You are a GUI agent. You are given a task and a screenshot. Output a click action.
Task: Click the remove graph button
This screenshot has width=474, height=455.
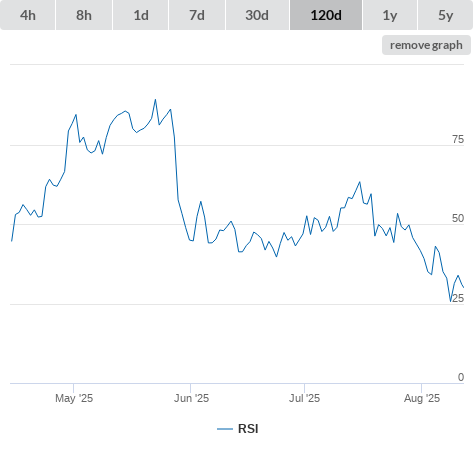pos(426,45)
